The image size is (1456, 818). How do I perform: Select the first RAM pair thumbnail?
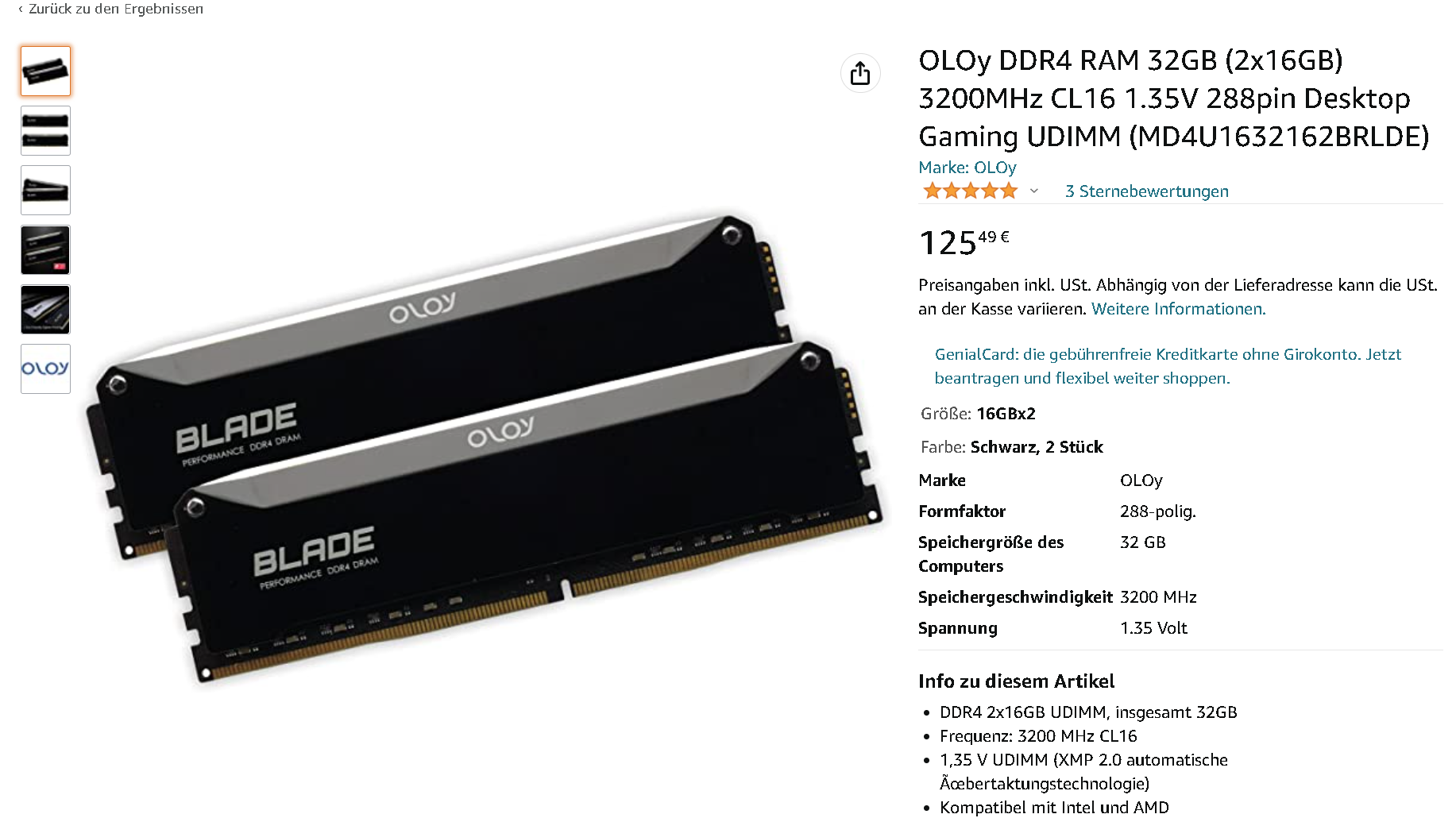45,71
